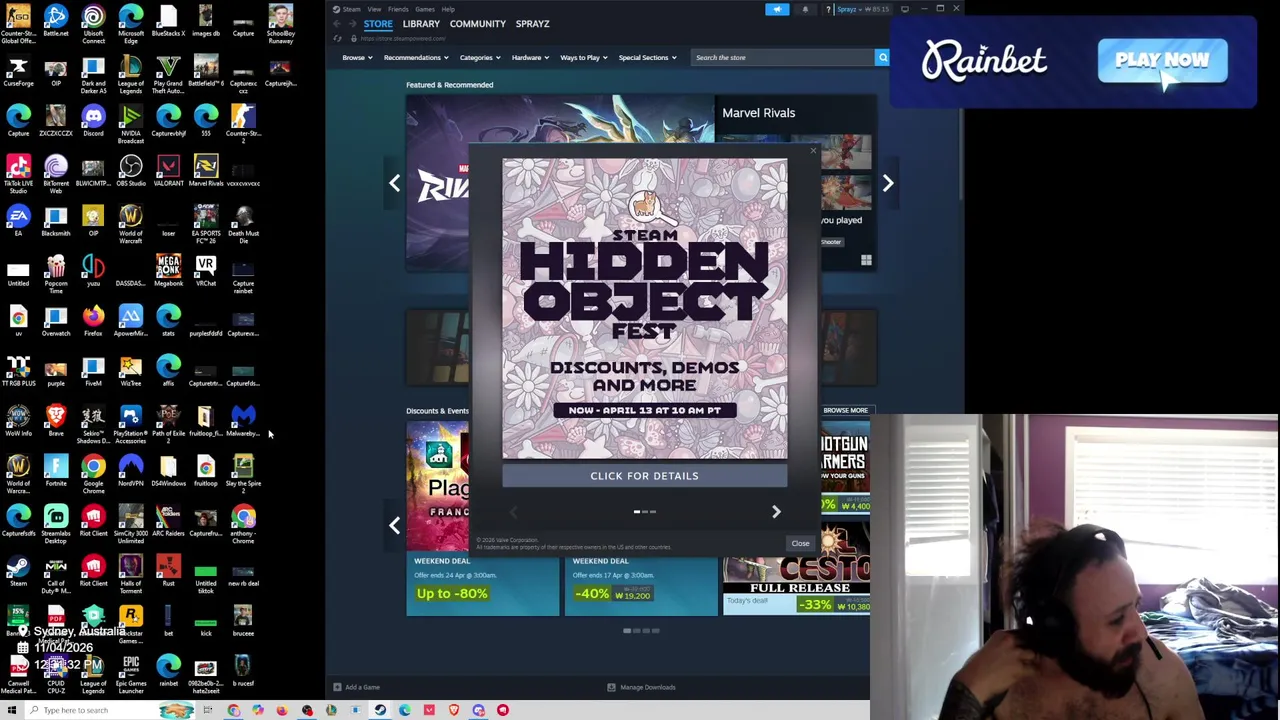Open Manage Downloads at the bottom

[641, 687]
